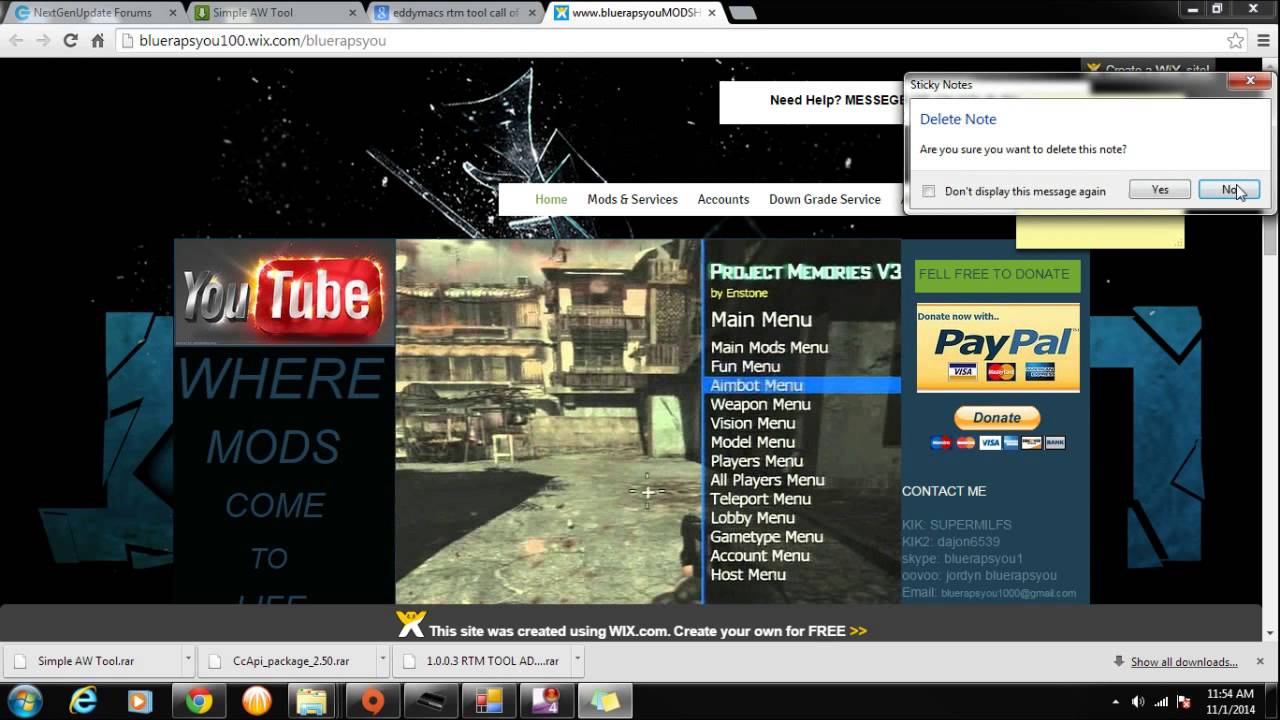The height and width of the screenshot is (720, 1280).
Task: Open Down Grade Service in site navigation
Action: [825, 199]
